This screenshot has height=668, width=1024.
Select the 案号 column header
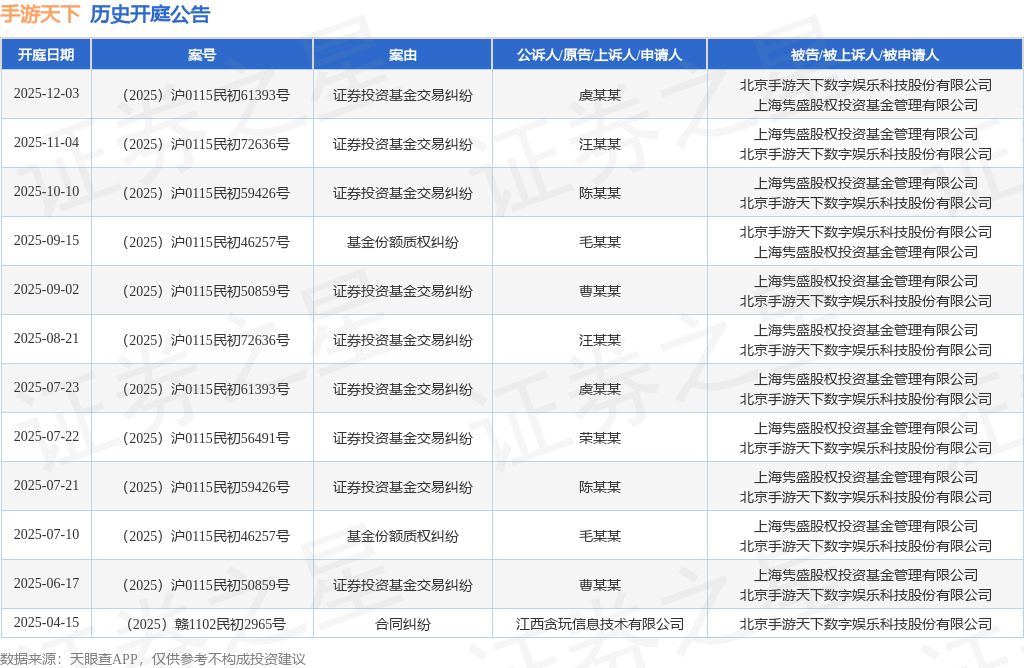pyautogui.click(x=202, y=55)
